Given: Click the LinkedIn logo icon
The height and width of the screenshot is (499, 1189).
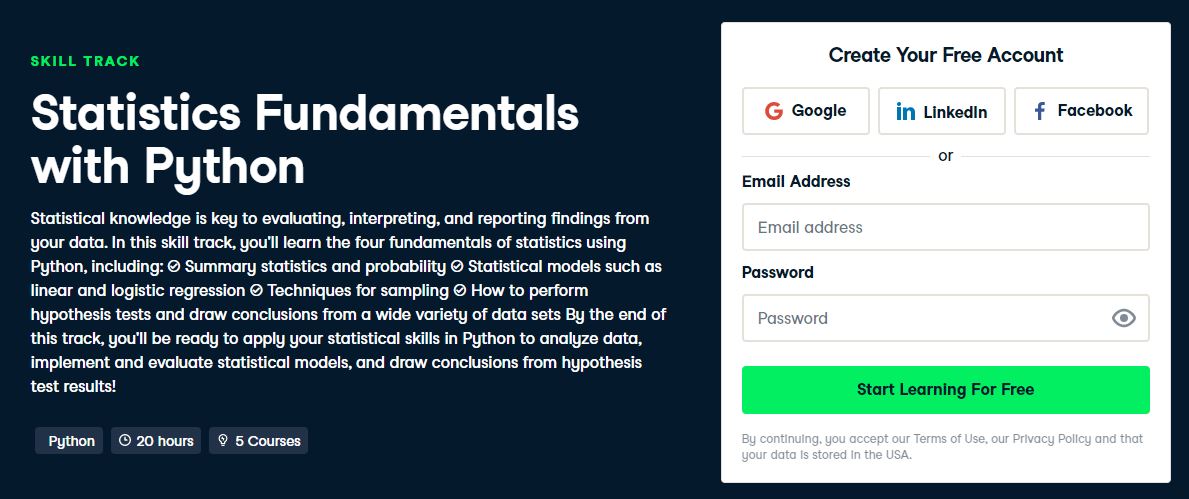Looking at the screenshot, I should pyautogui.click(x=905, y=112).
